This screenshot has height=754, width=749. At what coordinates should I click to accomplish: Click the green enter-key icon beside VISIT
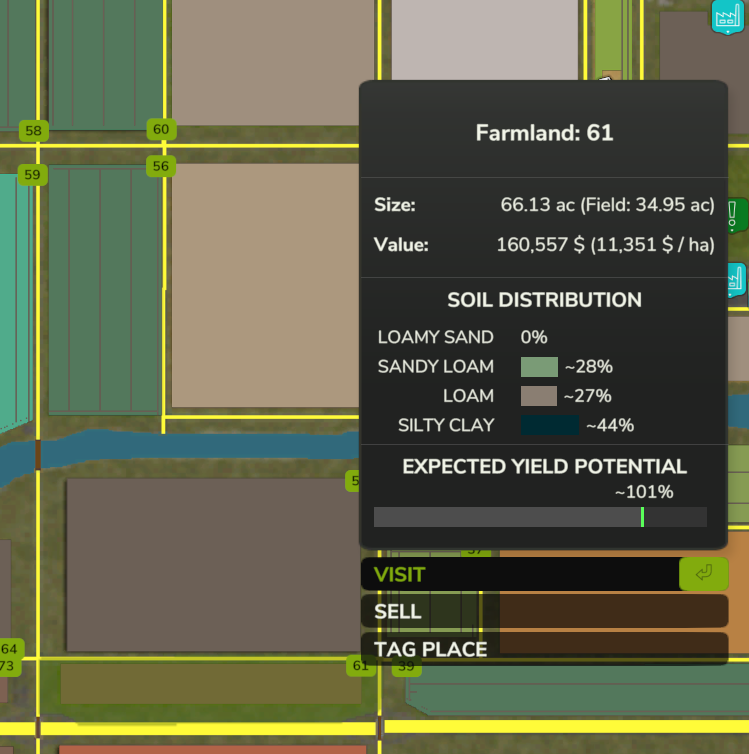(703, 574)
